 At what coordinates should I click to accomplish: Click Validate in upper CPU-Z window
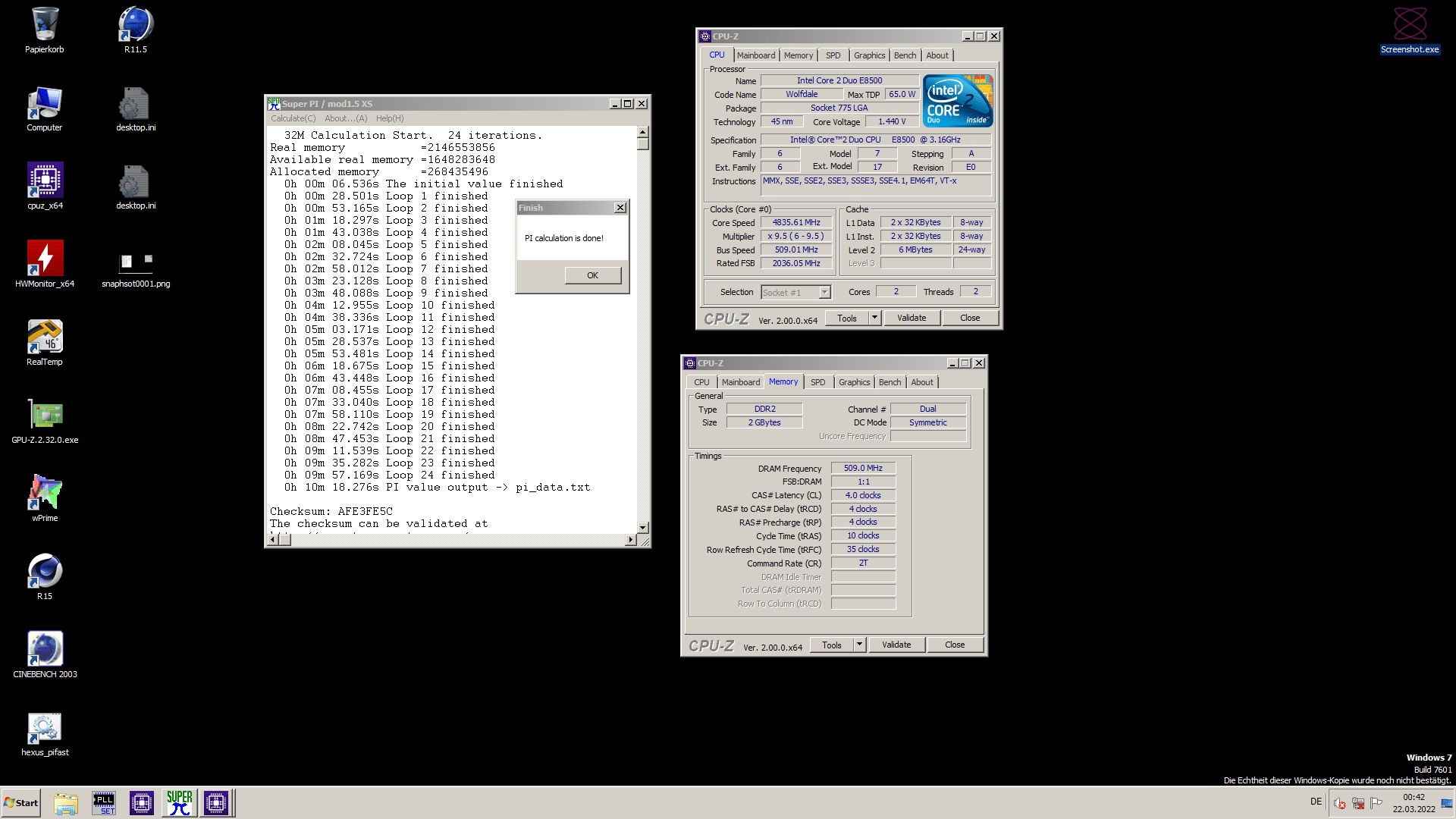(x=912, y=318)
